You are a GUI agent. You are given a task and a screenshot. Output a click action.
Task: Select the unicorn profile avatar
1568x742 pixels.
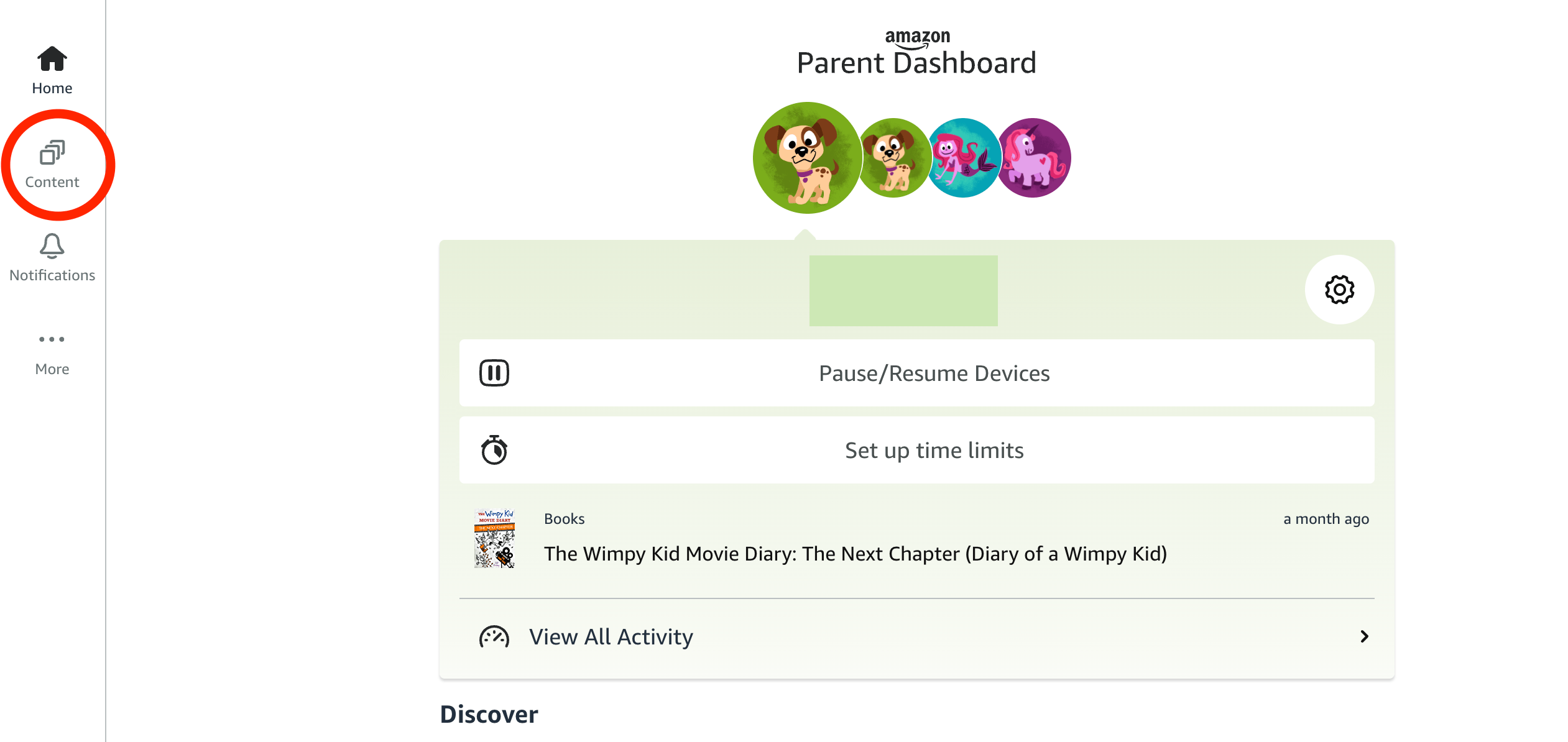click(1035, 158)
